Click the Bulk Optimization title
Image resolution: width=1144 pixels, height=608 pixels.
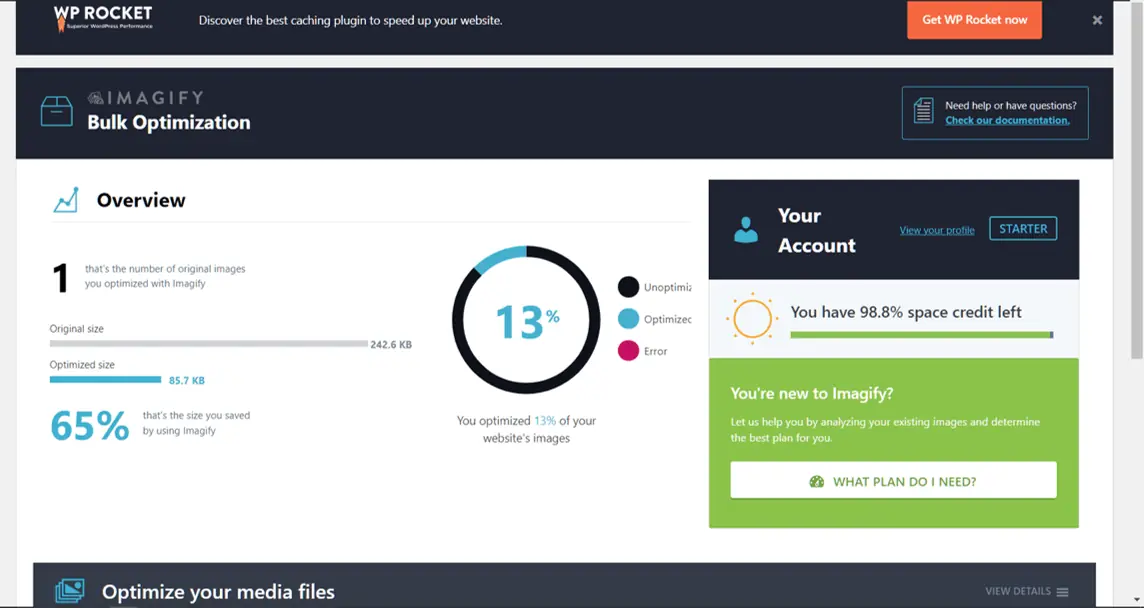coord(169,122)
